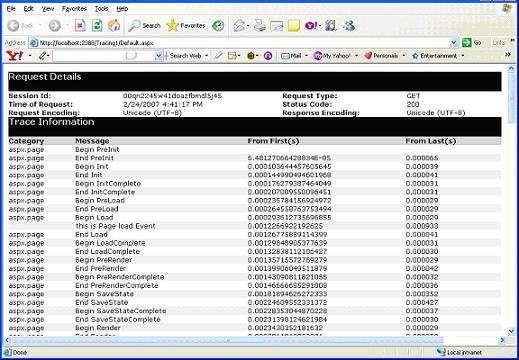Open the Forward button history dropdown
Image resolution: width=519 pixels, height=360 pixels.
(x=67, y=26)
